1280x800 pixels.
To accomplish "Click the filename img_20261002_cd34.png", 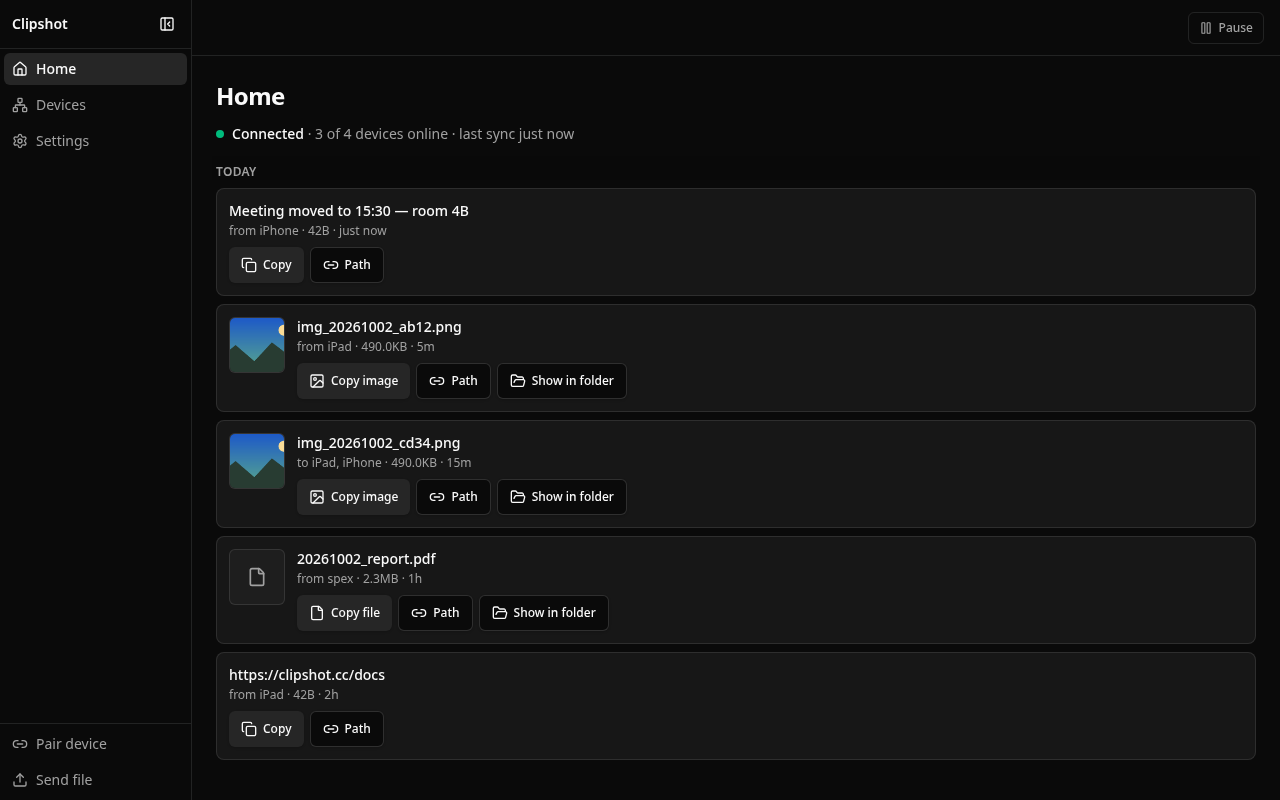I will 379,443.
